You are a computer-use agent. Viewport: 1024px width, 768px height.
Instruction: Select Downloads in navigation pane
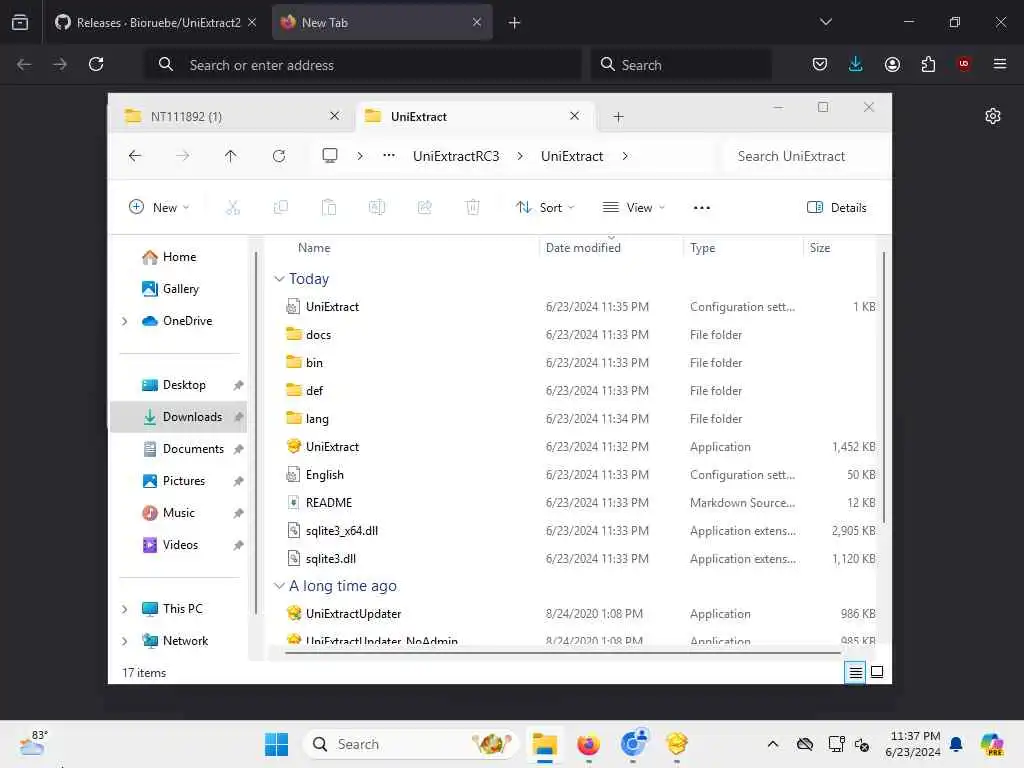tap(178, 417)
